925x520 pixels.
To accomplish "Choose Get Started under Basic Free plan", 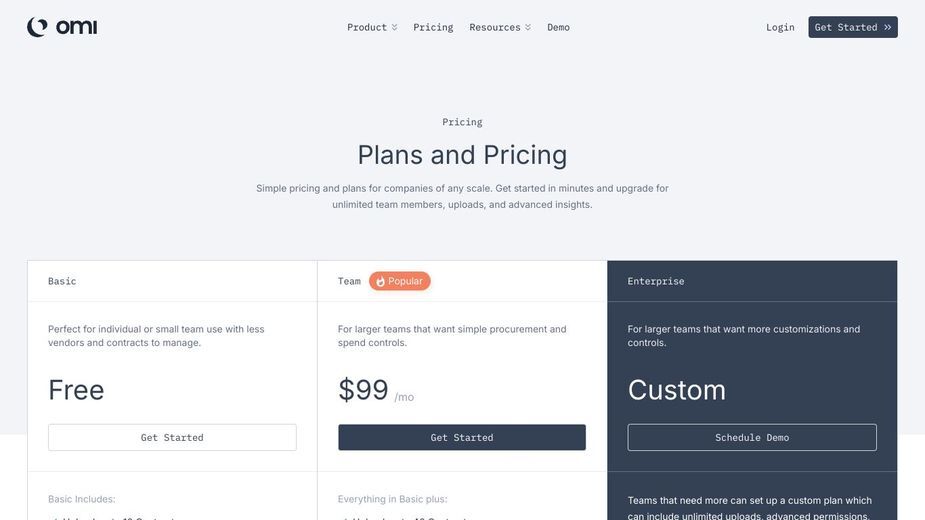I will [x=172, y=437].
